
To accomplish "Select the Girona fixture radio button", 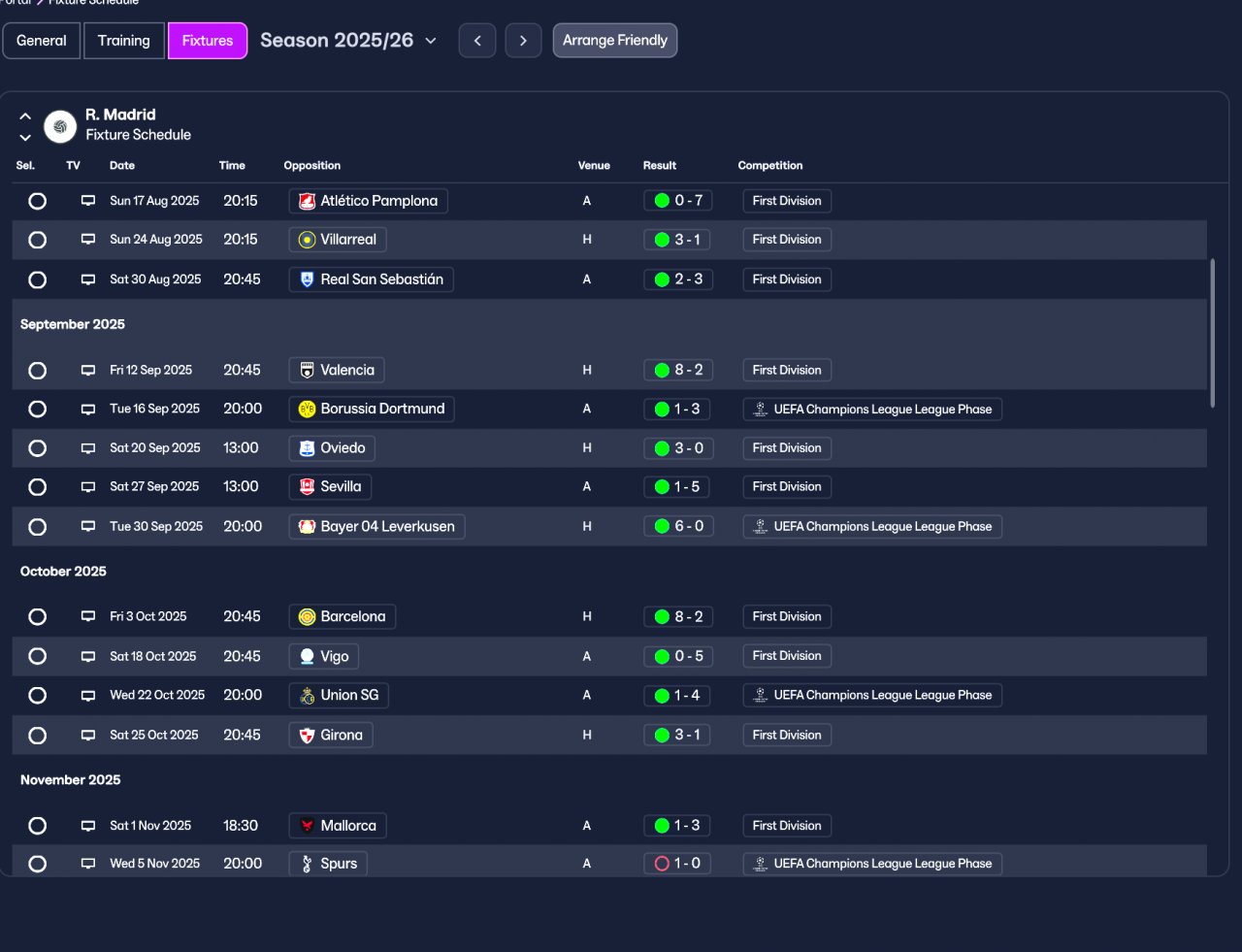I will pos(38,735).
